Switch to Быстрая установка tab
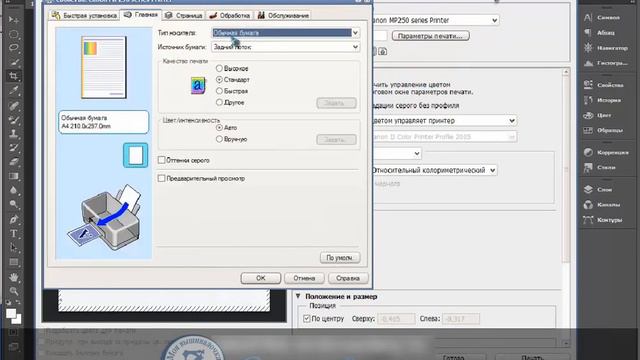The width and height of the screenshot is (640, 360). (x=84, y=16)
